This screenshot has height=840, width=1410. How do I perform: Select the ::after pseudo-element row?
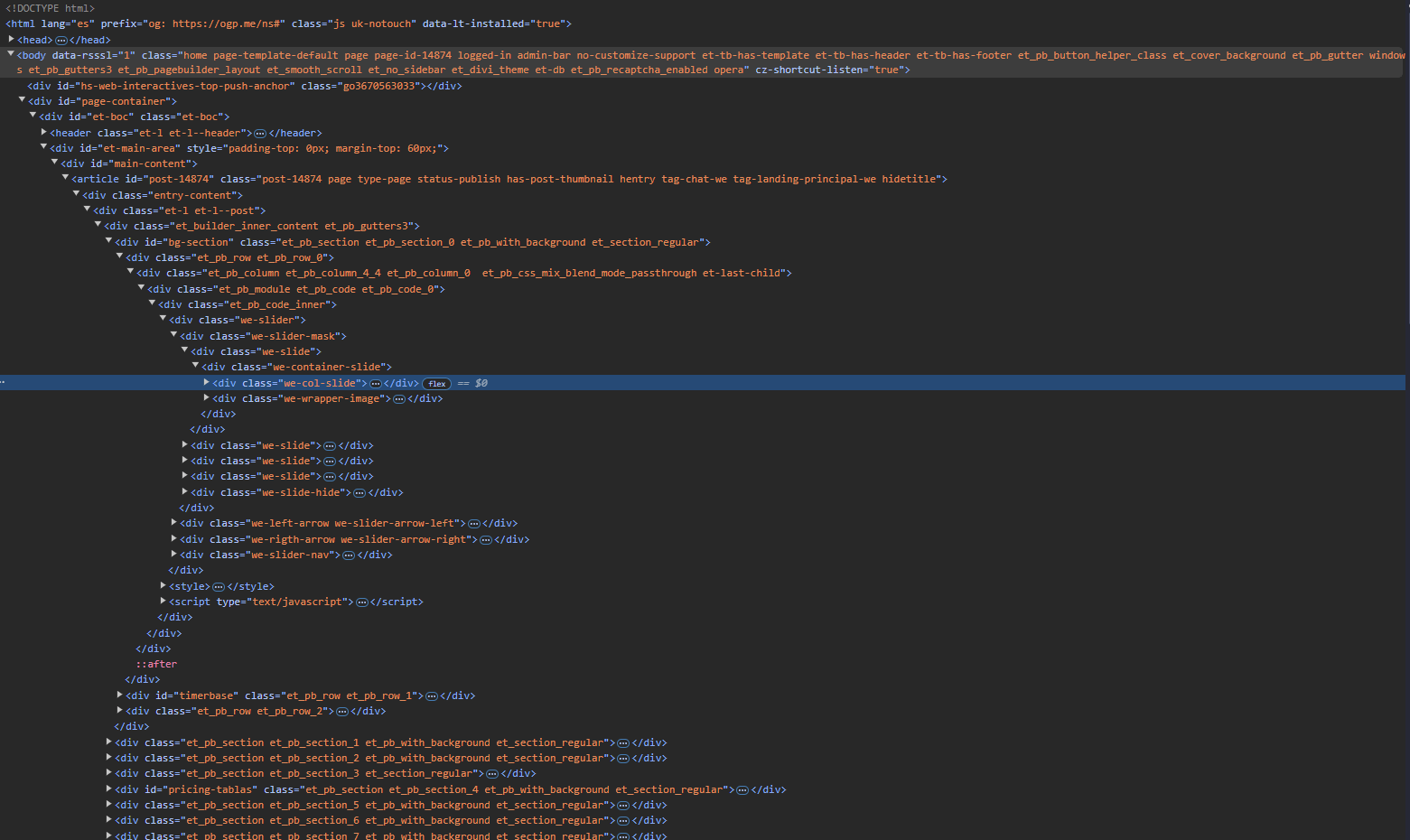[x=156, y=664]
